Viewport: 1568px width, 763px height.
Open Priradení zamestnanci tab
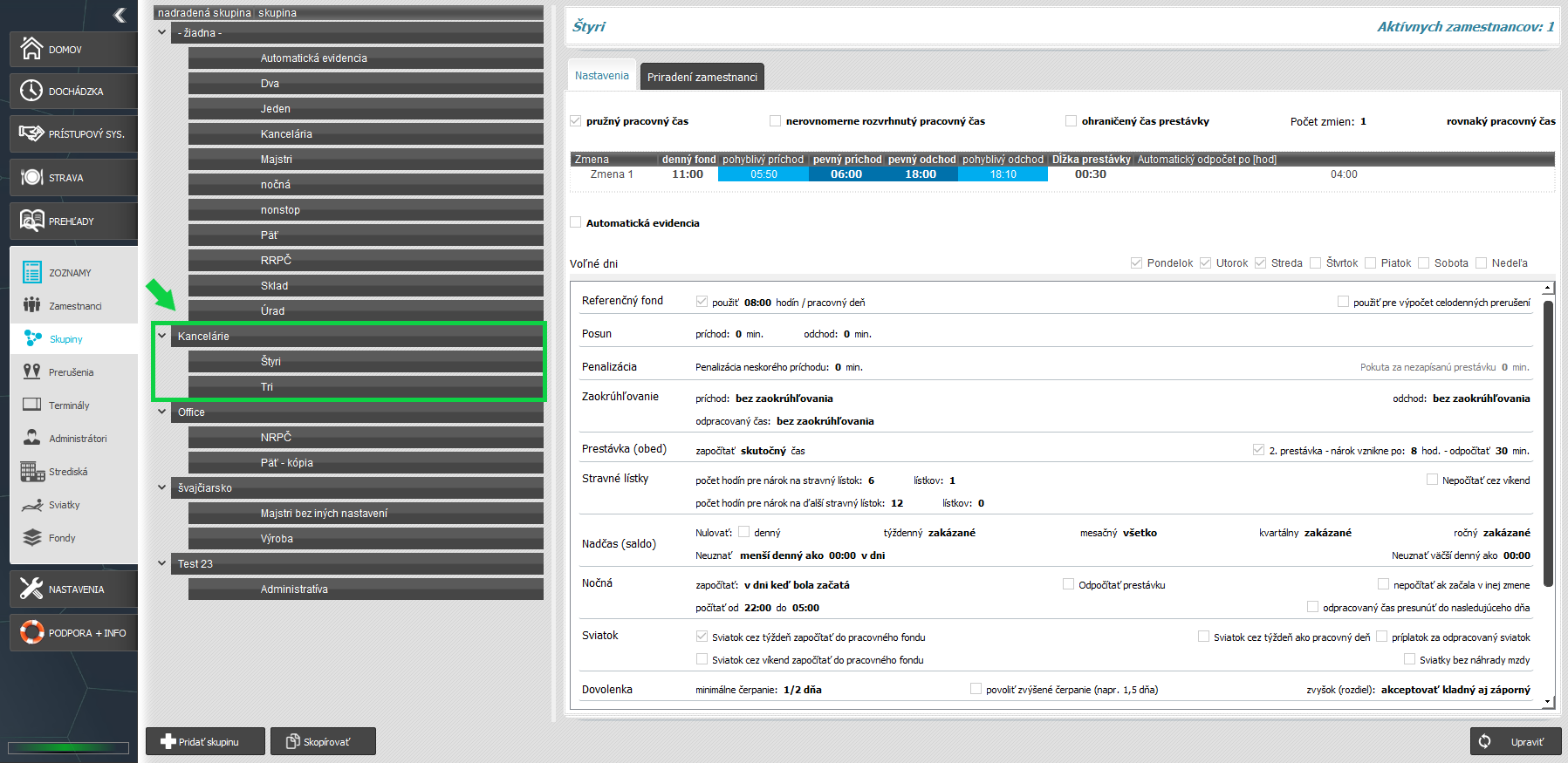click(x=702, y=77)
